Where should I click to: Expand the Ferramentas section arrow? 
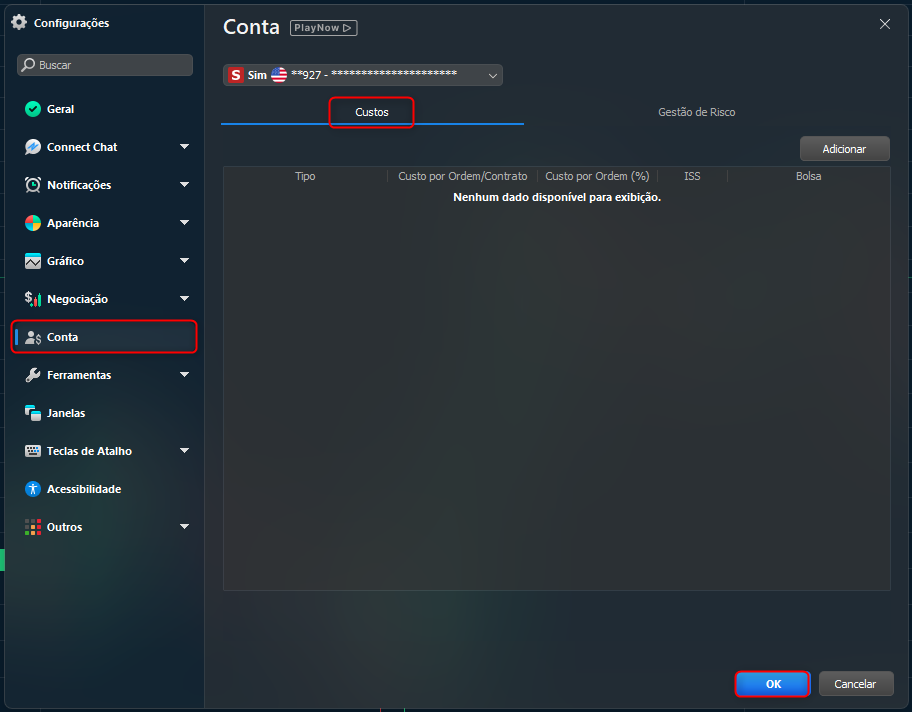click(184, 375)
